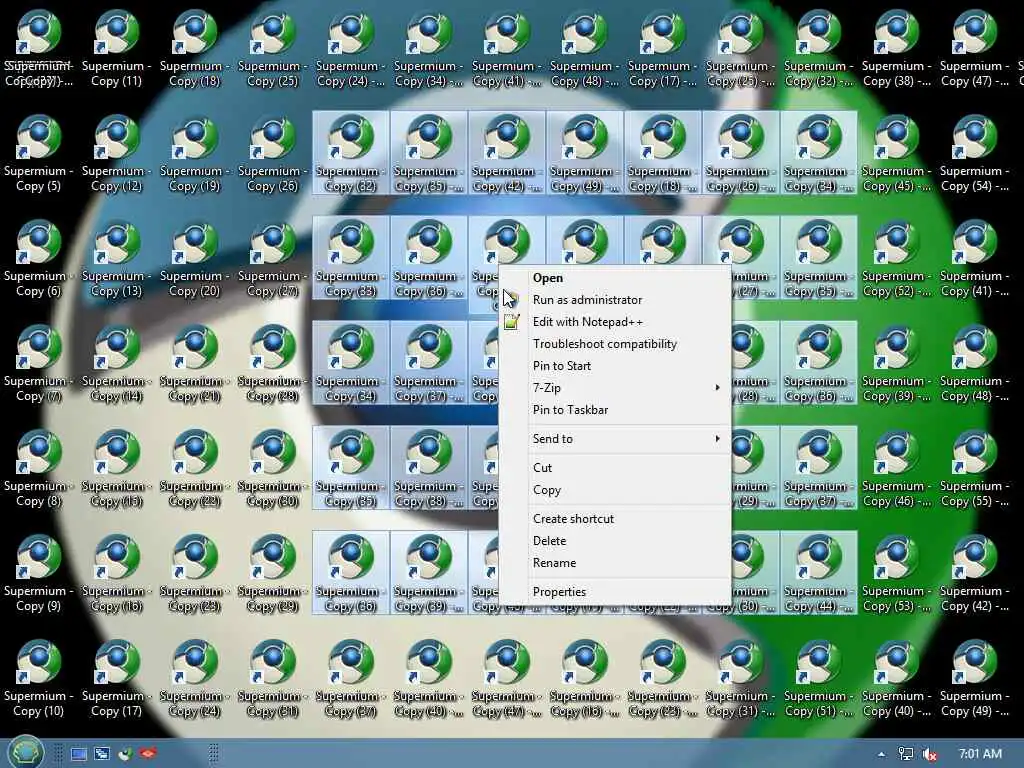
Task: Select the Supermium - Copy (6) shortcut
Action: pos(39,259)
